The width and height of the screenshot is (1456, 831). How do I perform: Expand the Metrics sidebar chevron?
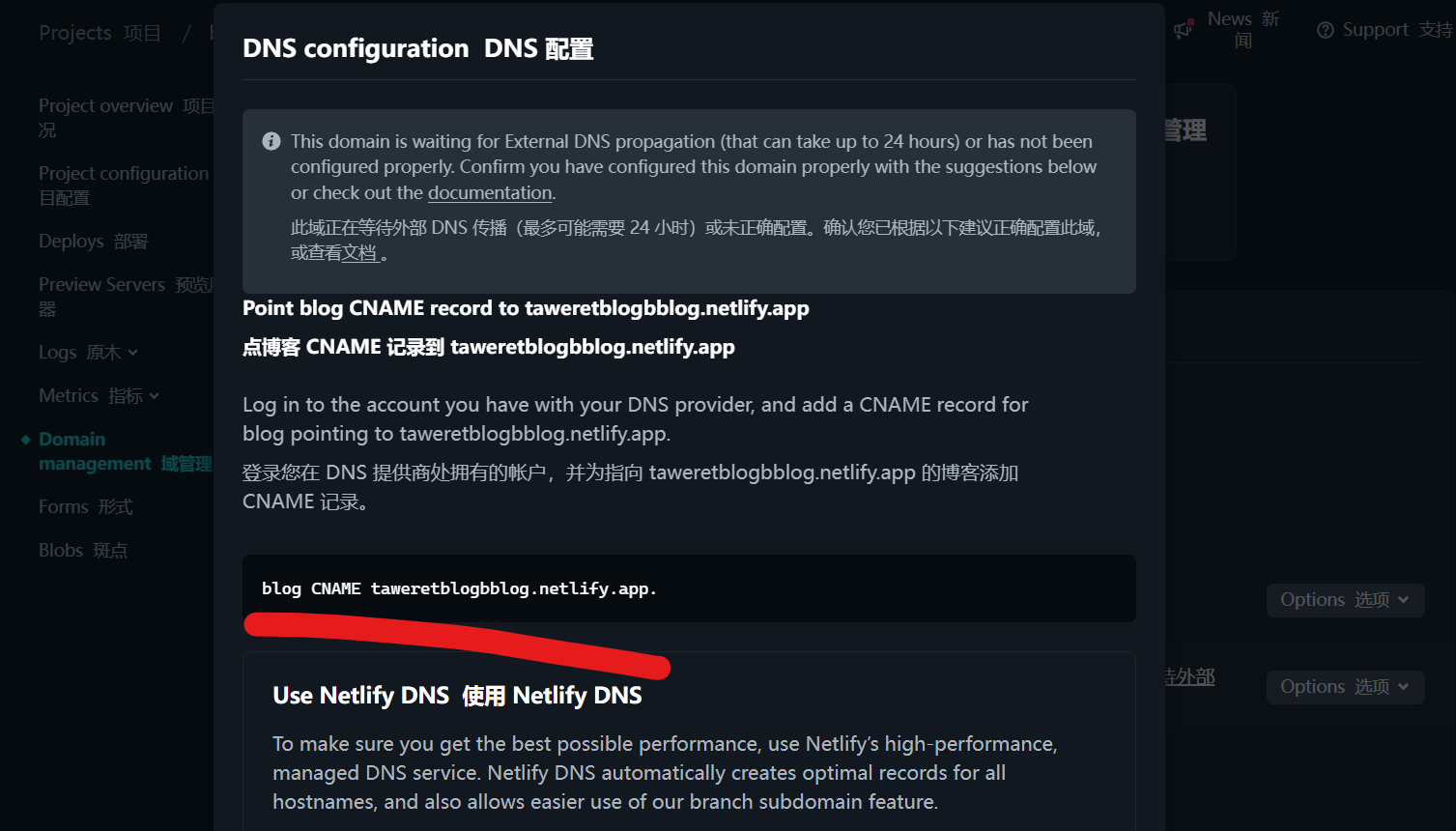(x=154, y=396)
